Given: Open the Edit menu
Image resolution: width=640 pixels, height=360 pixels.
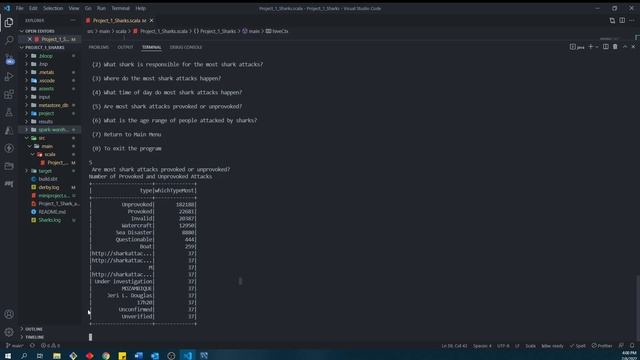Looking at the screenshot, I should pyautogui.click(x=33, y=8).
